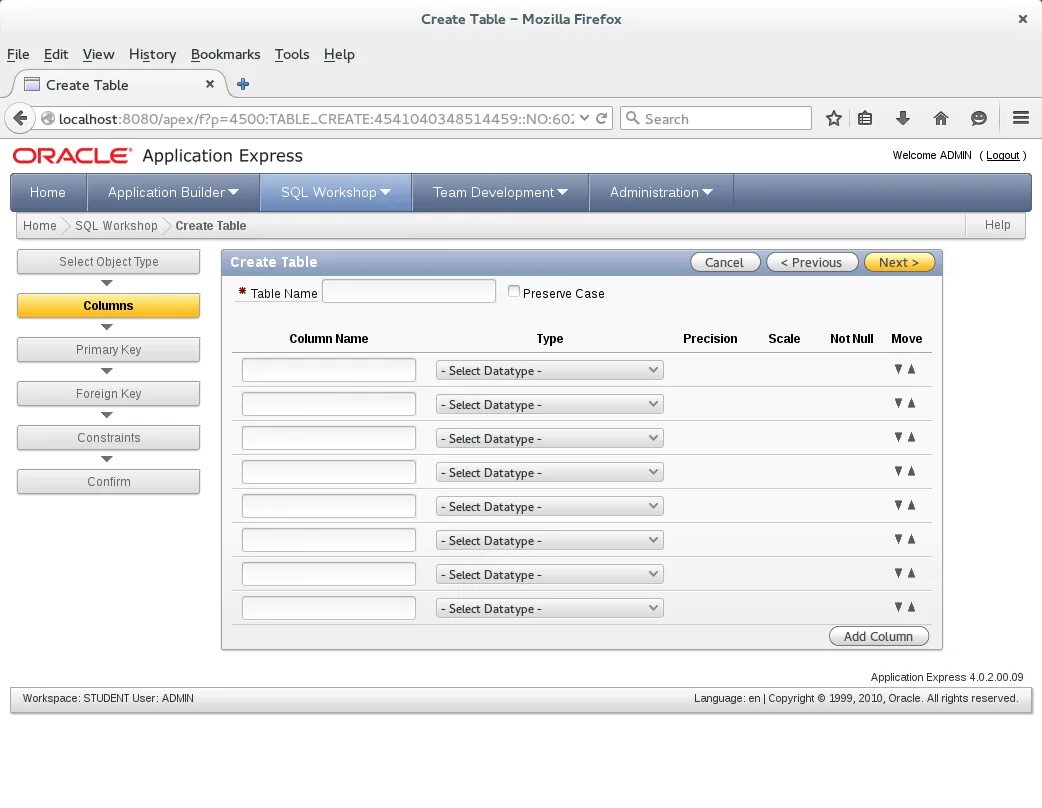Open the chat smiley icon
Viewport: 1042px width, 808px height.
(x=978, y=118)
